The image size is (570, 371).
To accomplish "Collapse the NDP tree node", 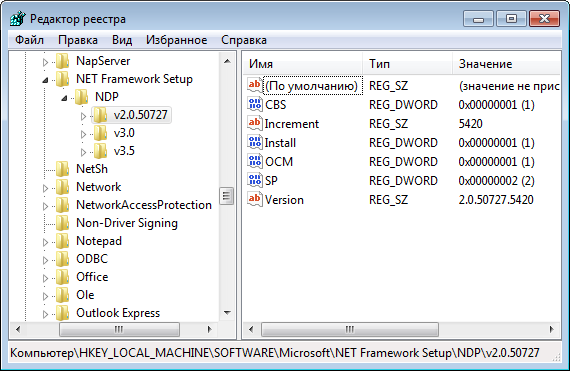I will 64,97.
